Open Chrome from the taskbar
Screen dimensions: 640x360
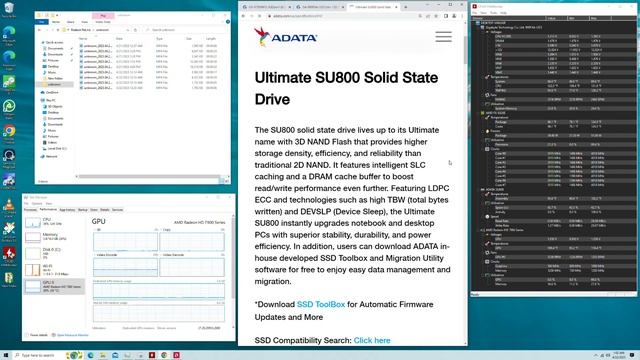(164, 355)
